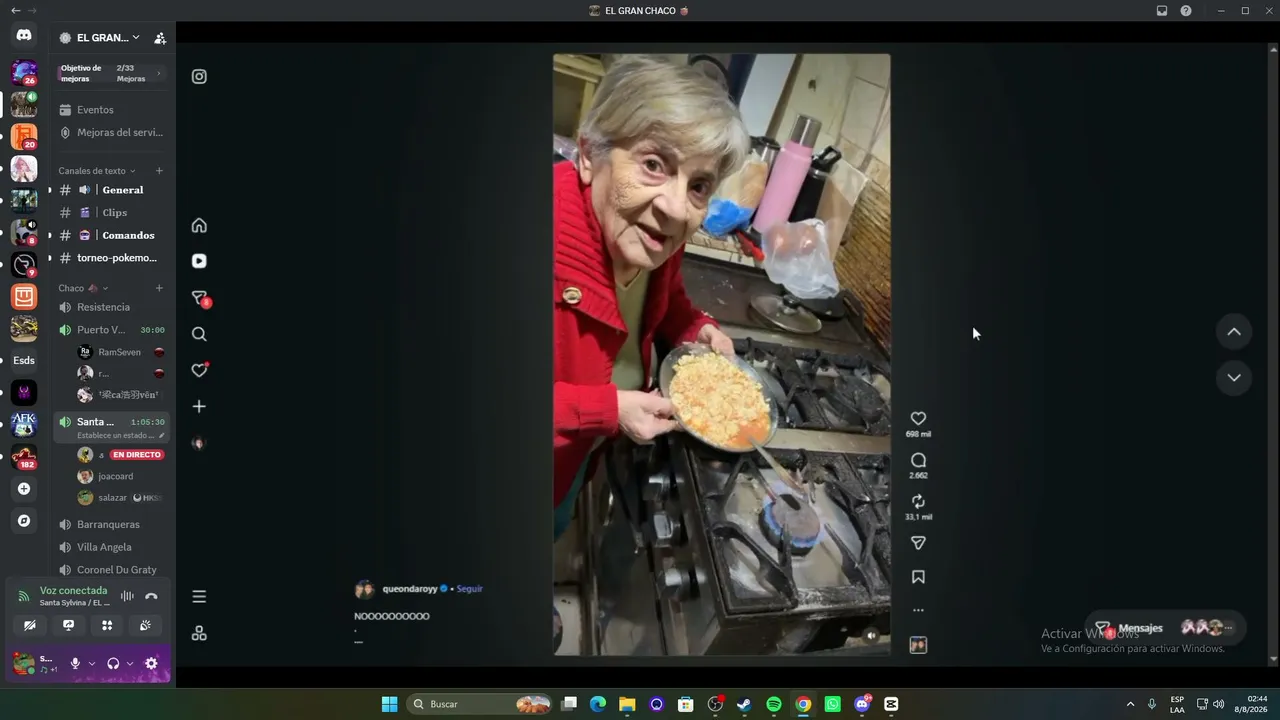This screenshot has height=720, width=1280.
Task: Open Steam from the taskbar
Action: 744,704
